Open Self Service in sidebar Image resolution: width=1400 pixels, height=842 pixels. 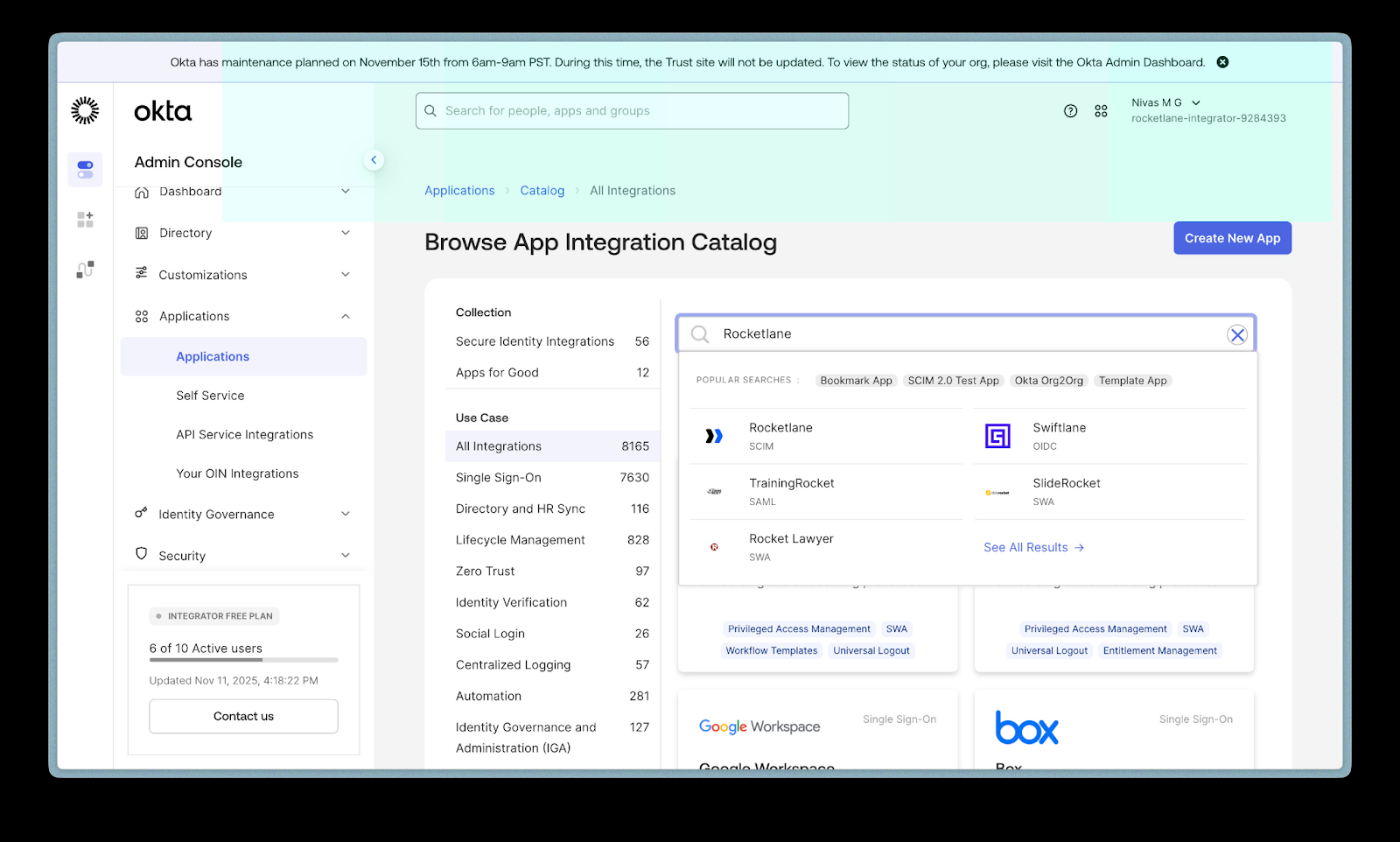(210, 396)
